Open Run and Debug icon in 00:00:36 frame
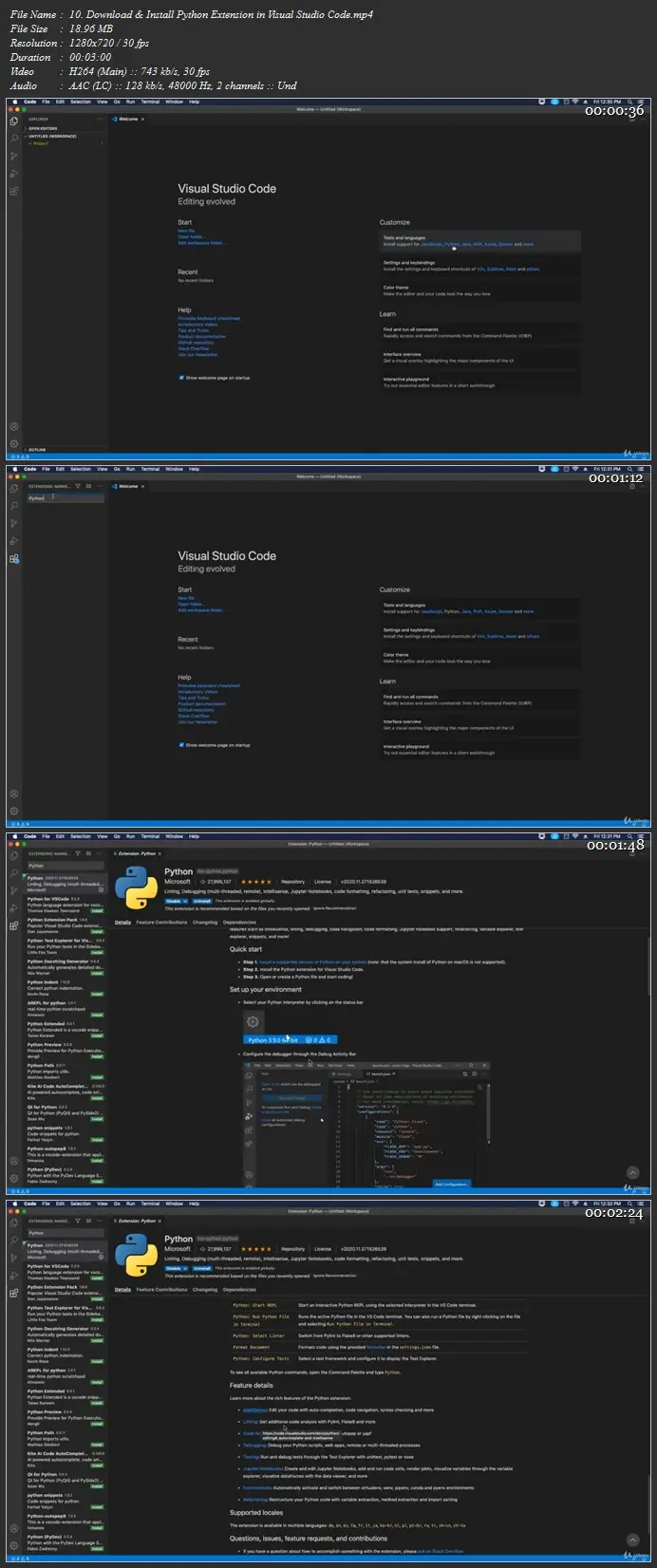The height and width of the screenshot is (1568, 657). [x=13, y=174]
